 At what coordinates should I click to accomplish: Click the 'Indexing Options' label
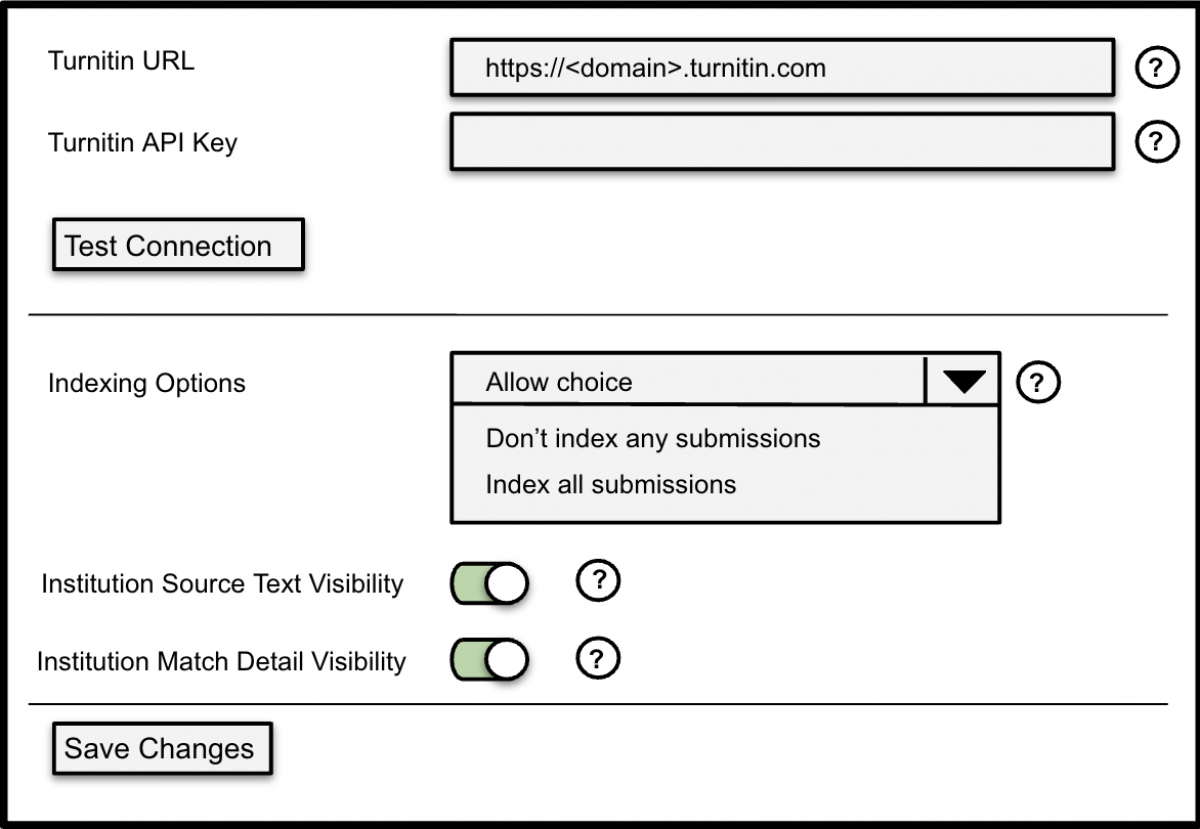tap(146, 383)
